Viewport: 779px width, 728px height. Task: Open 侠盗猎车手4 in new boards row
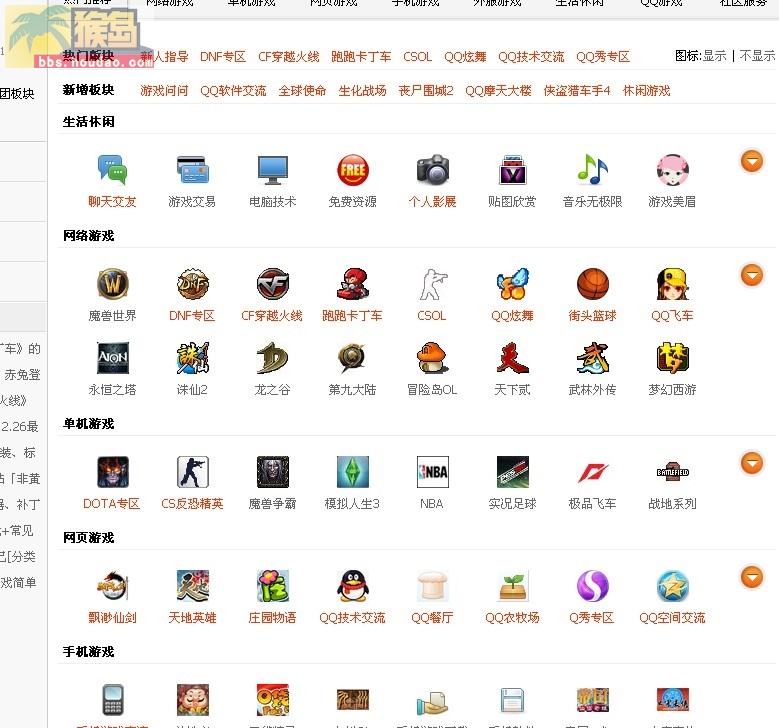point(577,90)
